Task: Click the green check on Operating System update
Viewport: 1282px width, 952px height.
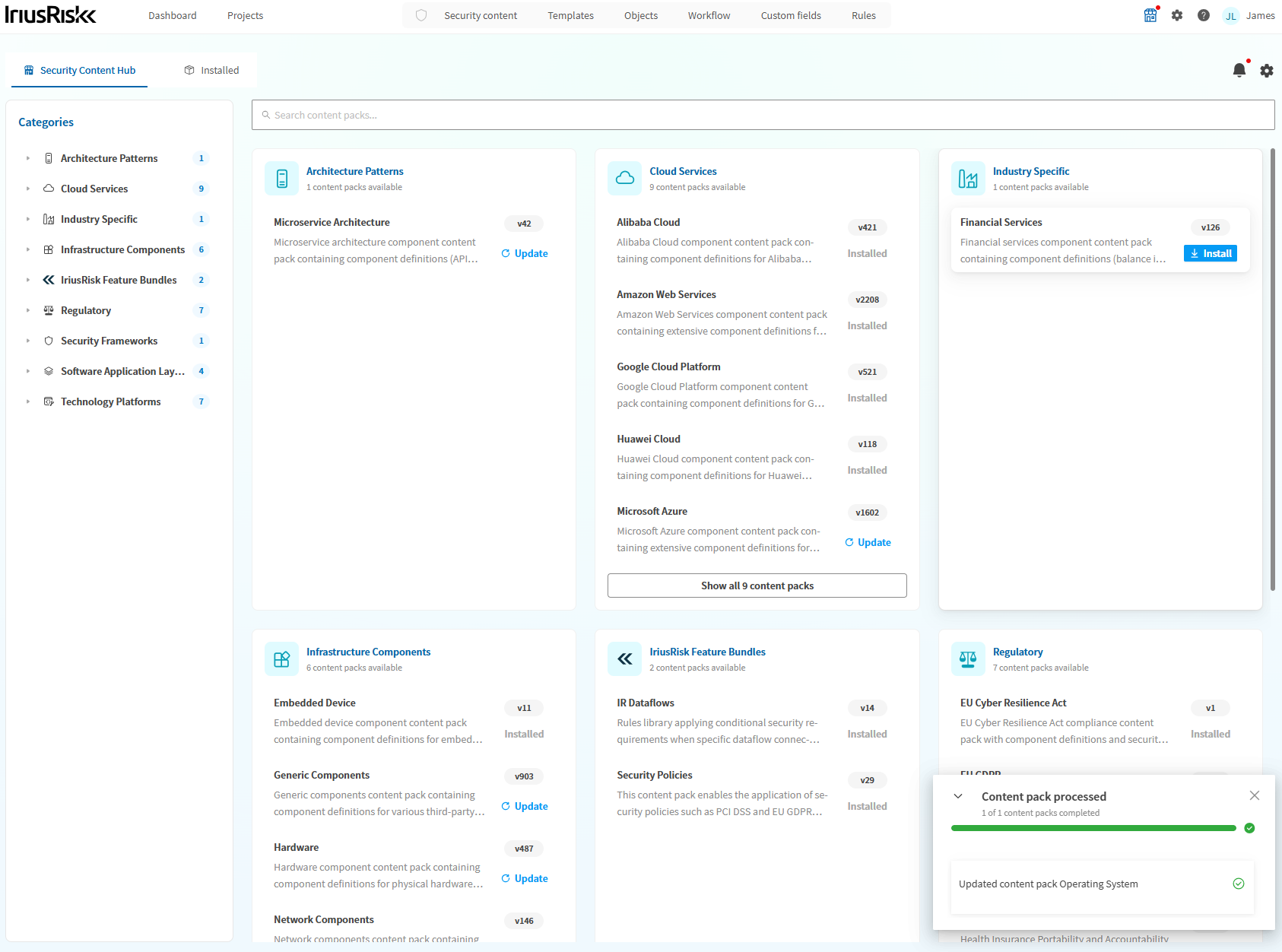Action: pyautogui.click(x=1239, y=884)
